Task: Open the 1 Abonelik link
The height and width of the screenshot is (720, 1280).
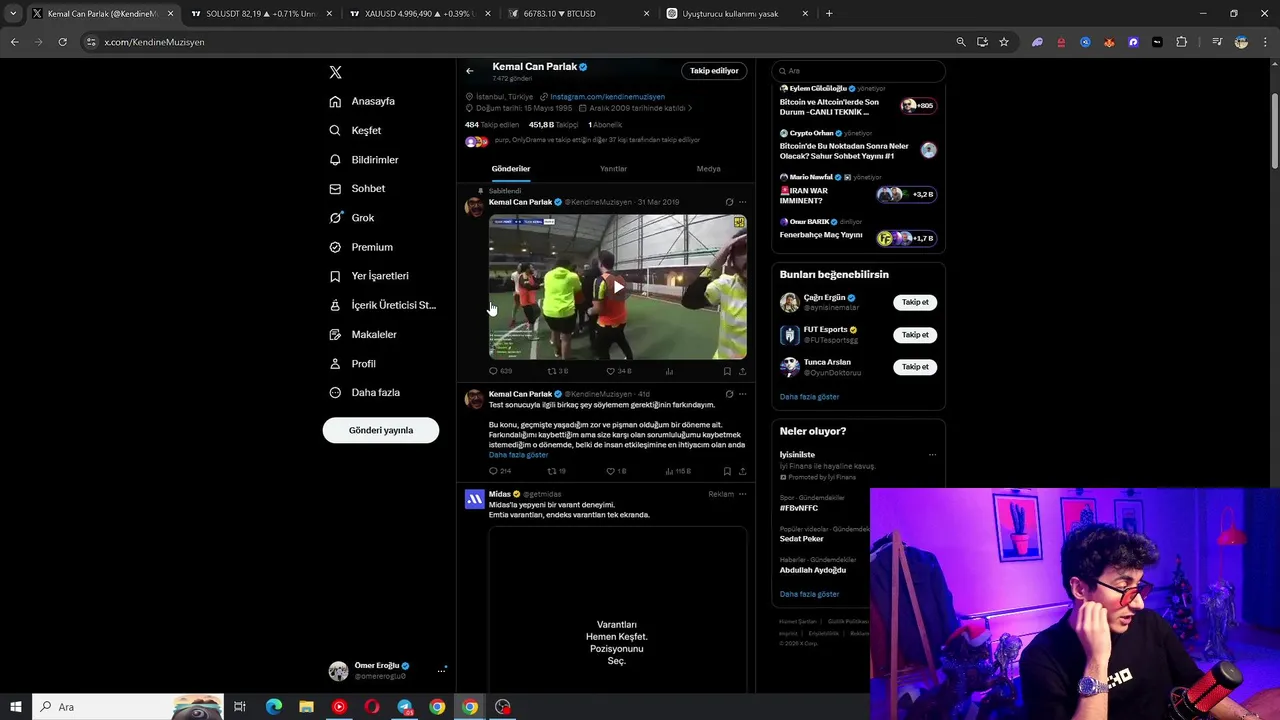Action: [605, 125]
